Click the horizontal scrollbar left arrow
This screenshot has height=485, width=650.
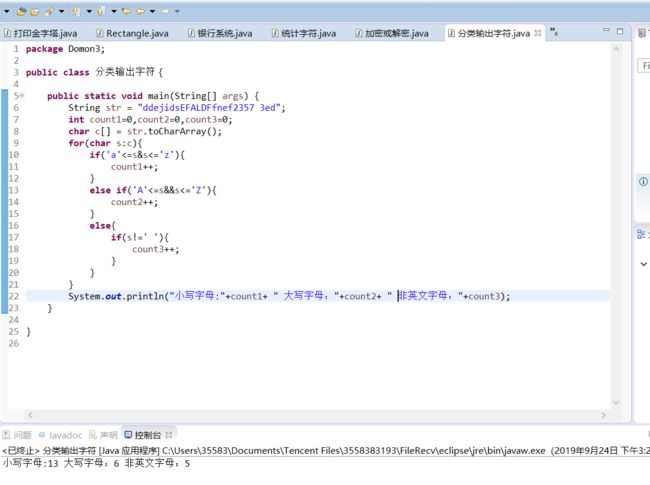point(30,415)
